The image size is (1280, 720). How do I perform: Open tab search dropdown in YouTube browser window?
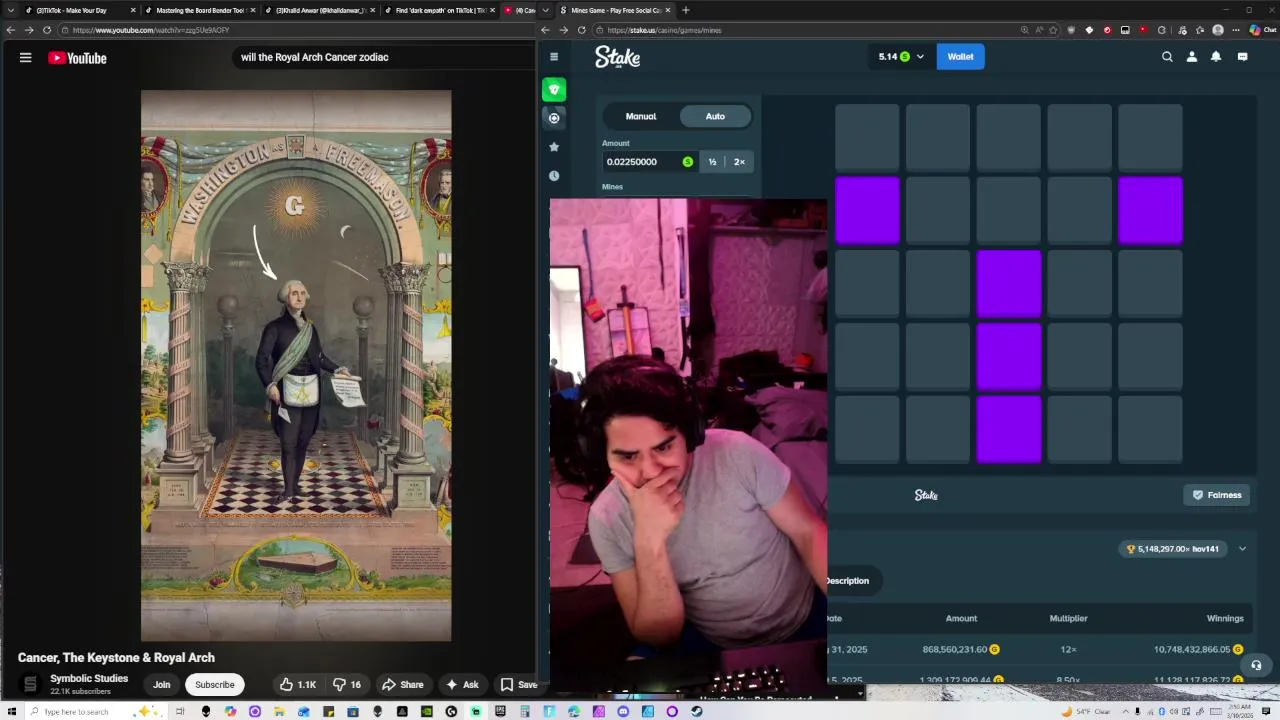[11, 10]
